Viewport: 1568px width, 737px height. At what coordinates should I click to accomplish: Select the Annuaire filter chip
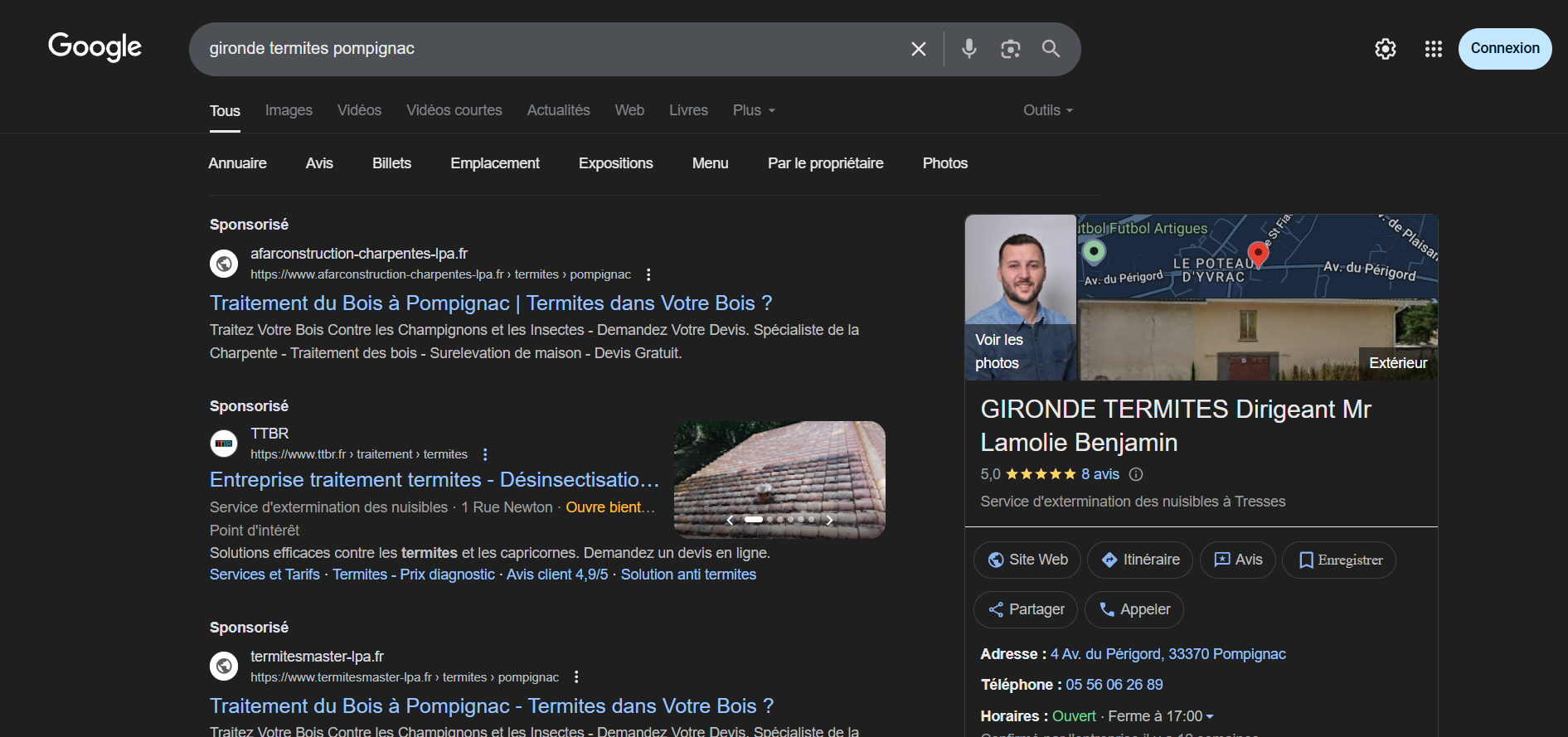pyautogui.click(x=237, y=163)
